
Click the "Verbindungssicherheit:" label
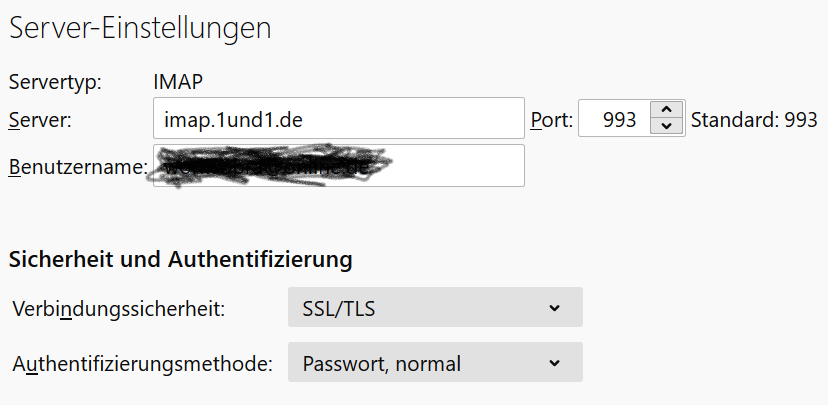(x=118, y=308)
